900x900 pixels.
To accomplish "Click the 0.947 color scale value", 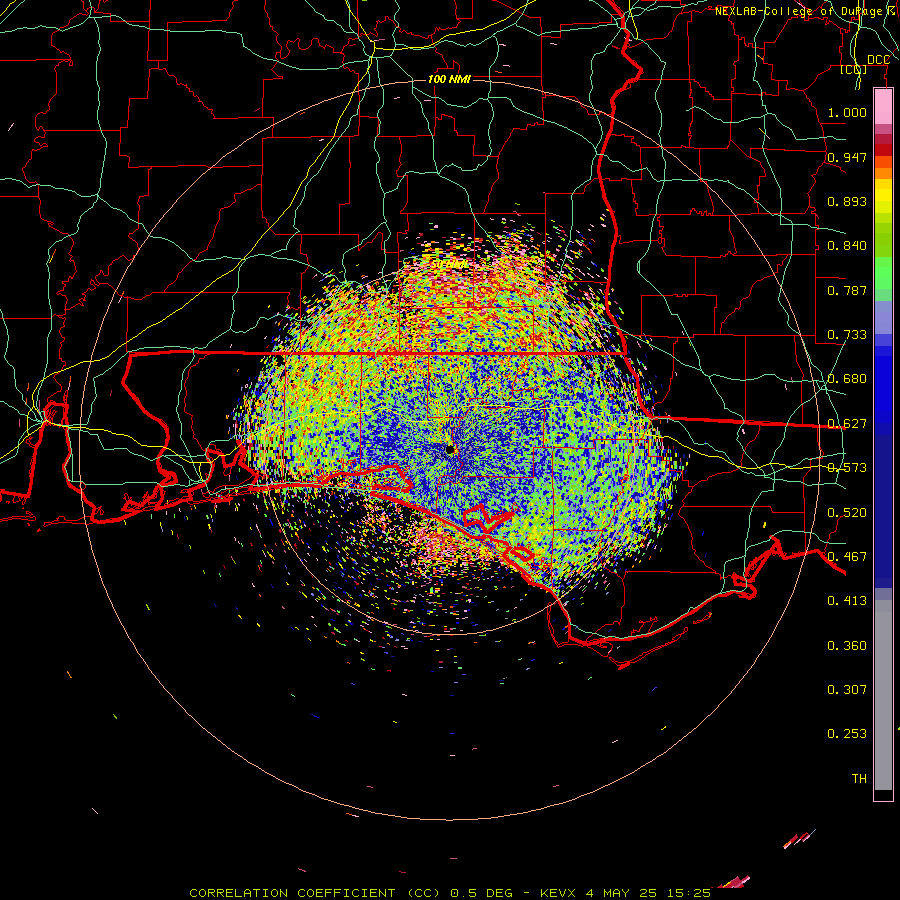I will click(x=847, y=157).
